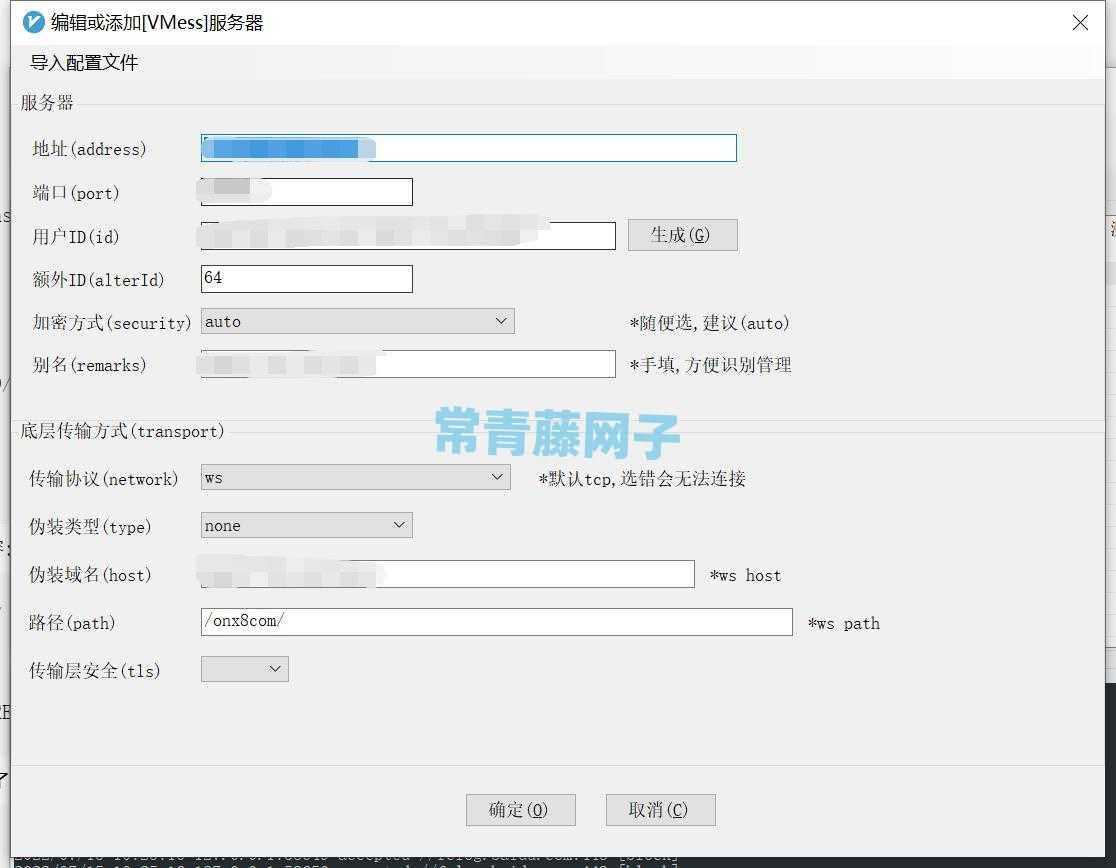Click the hint text *随便选,建议(auto)
This screenshot has height=868, width=1116.
[710, 323]
